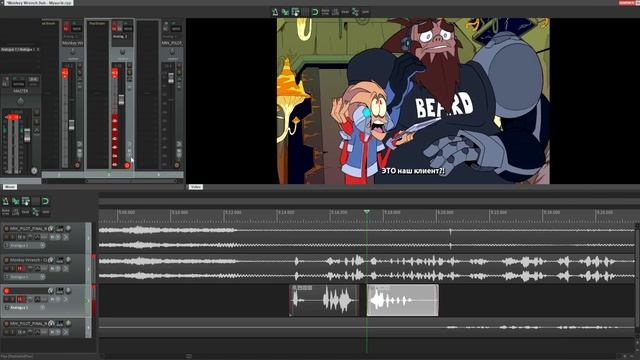Click item grouping in lower-left track toolbar
The height and width of the screenshot is (360, 640).
pos(26,201)
